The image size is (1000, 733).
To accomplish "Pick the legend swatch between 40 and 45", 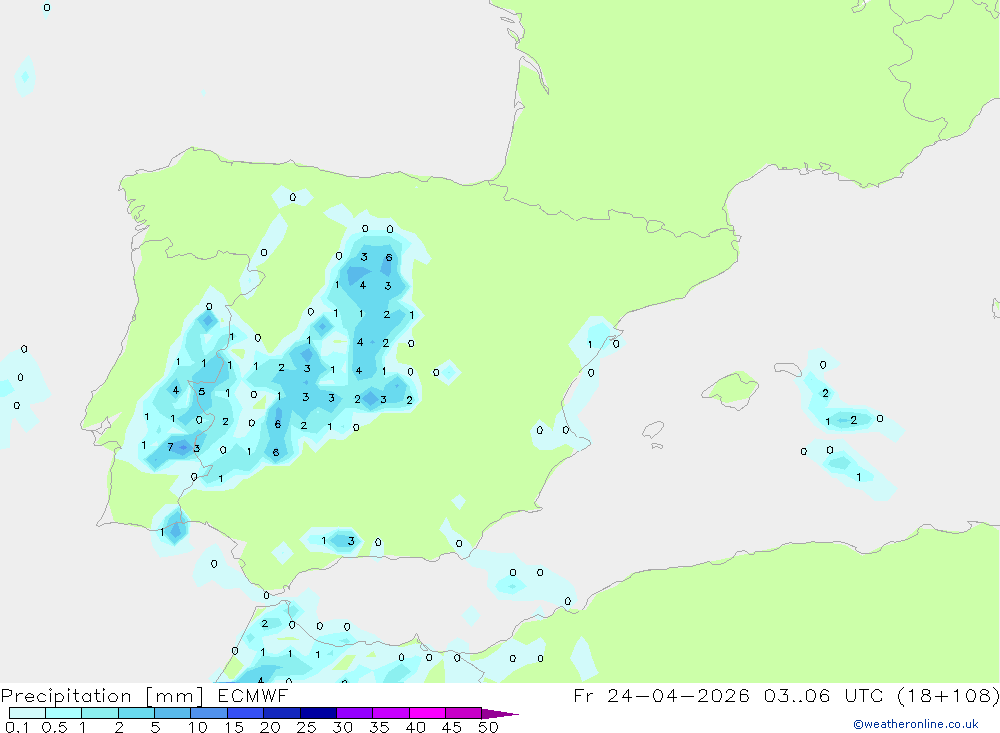I will click(427, 713).
